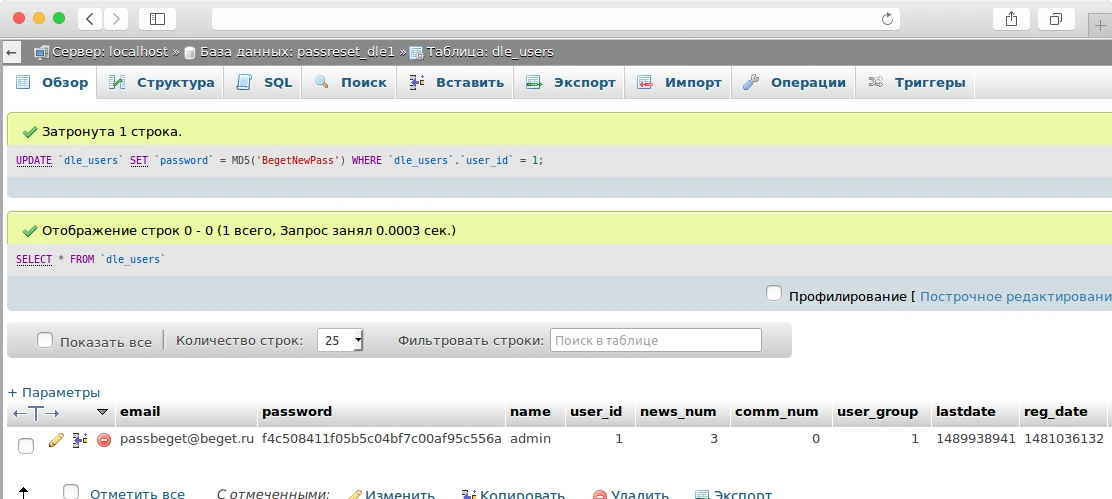Open Safari tab overview icon
Screen dimensions: 1112x499
(1055, 19)
